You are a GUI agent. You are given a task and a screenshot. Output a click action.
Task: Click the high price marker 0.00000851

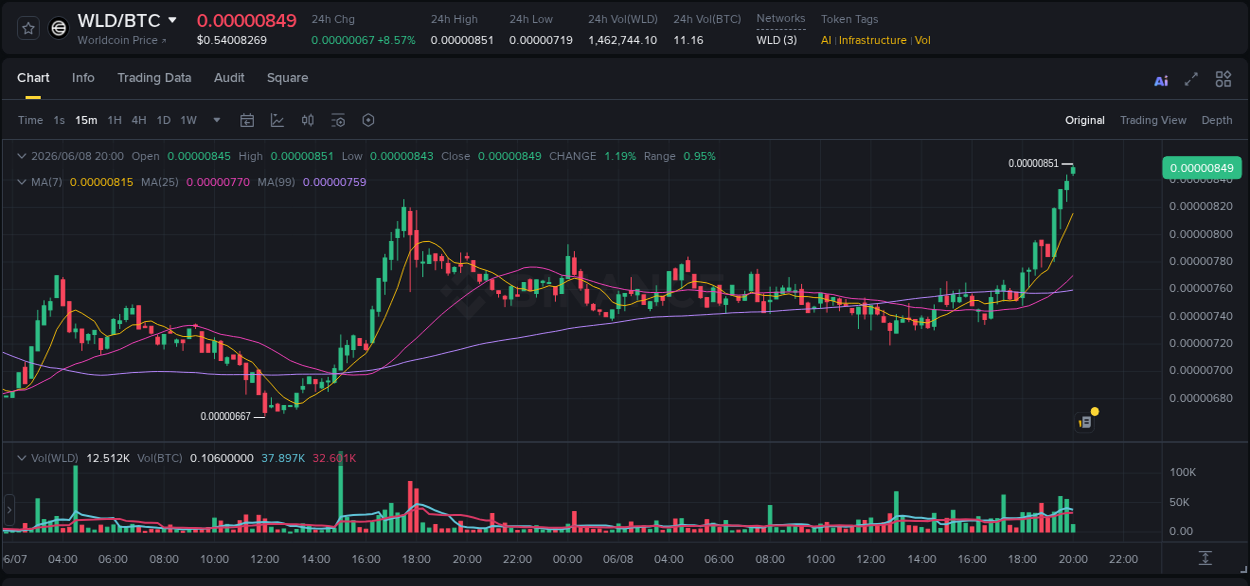pyautogui.click(x=1033, y=164)
